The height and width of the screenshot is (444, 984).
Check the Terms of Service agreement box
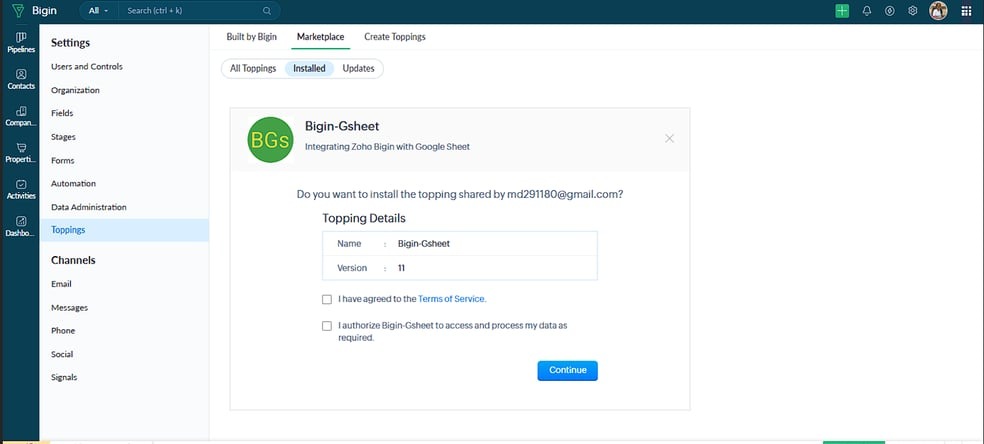[327, 300]
